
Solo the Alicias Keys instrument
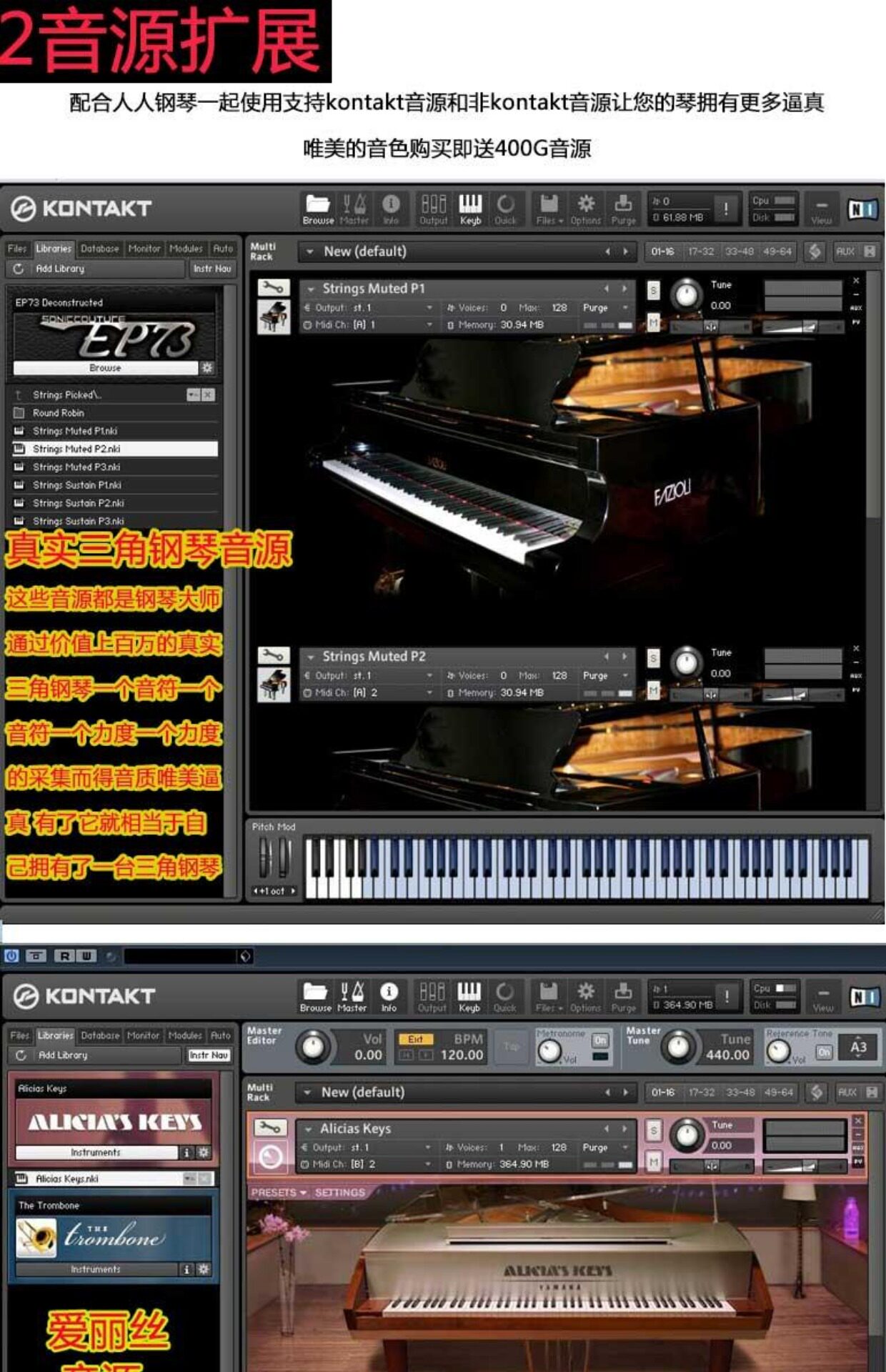pyautogui.click(x=653, y=1130)
